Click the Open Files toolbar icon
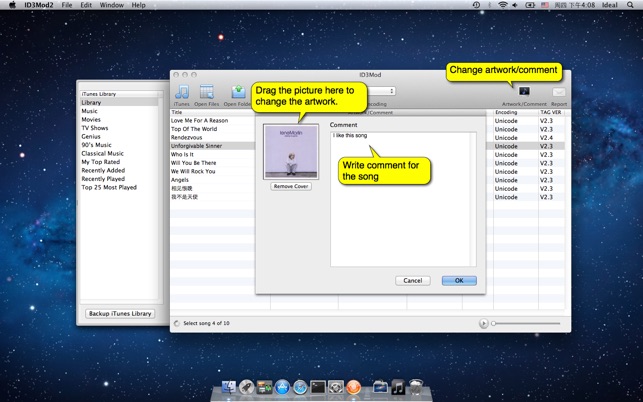The image size is (643, 402). tap(207, 92)
